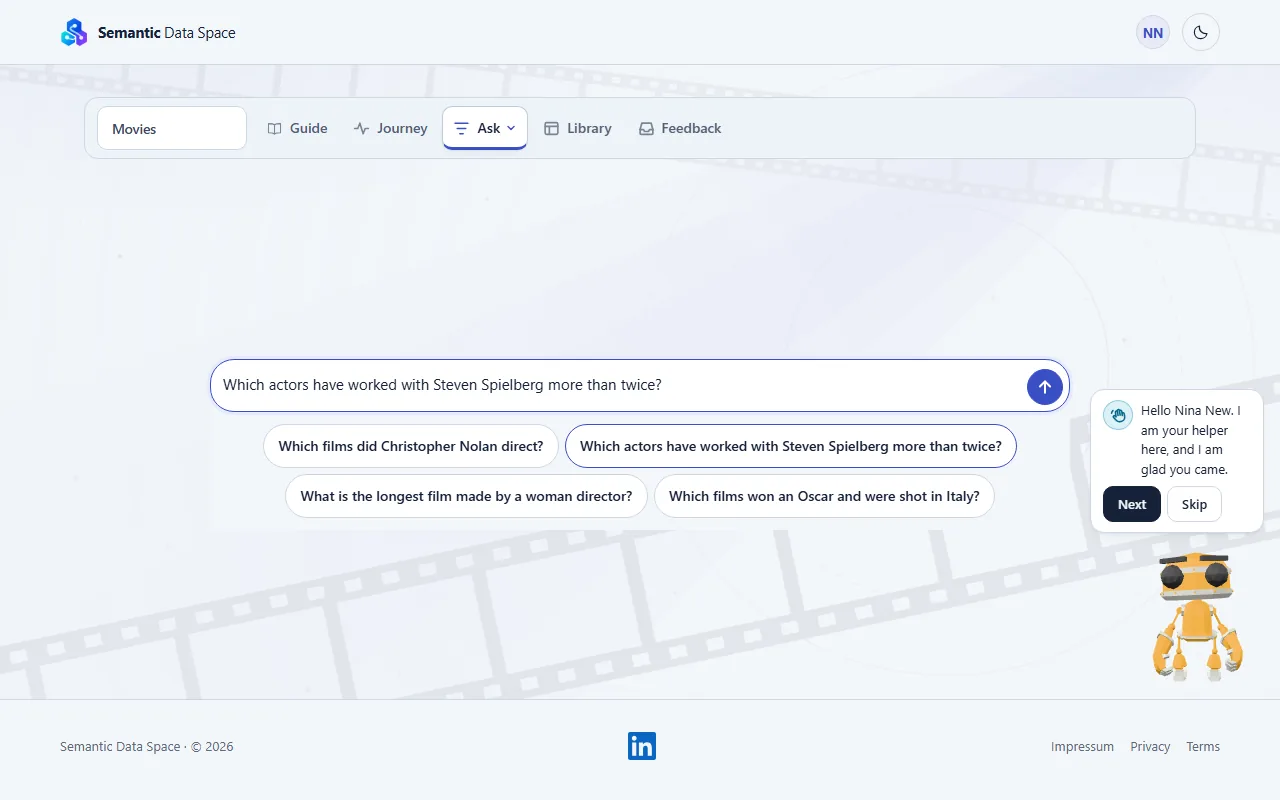
Task: Pick the Christopher Nolan films suggestion
Action: (x=411, y=446)
